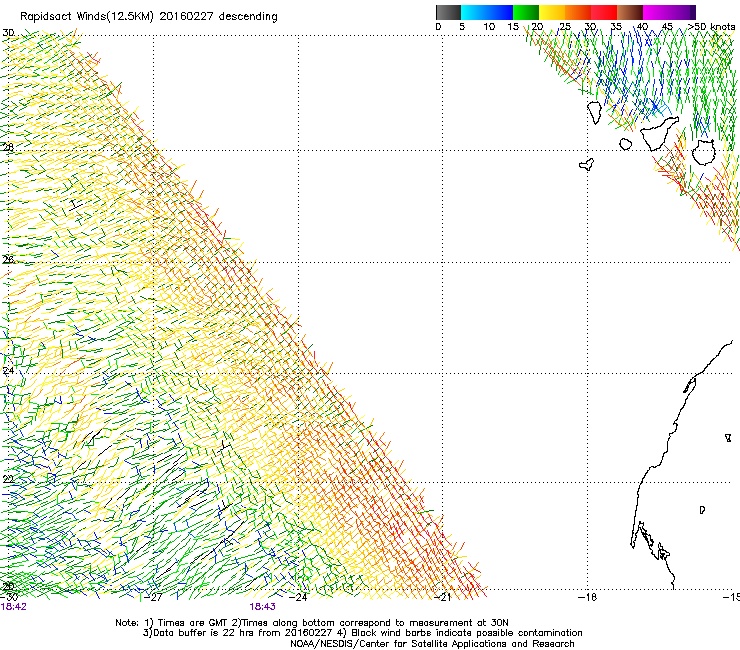
Task: Click the Gran Canaria island outline
Action: point(704,152)
